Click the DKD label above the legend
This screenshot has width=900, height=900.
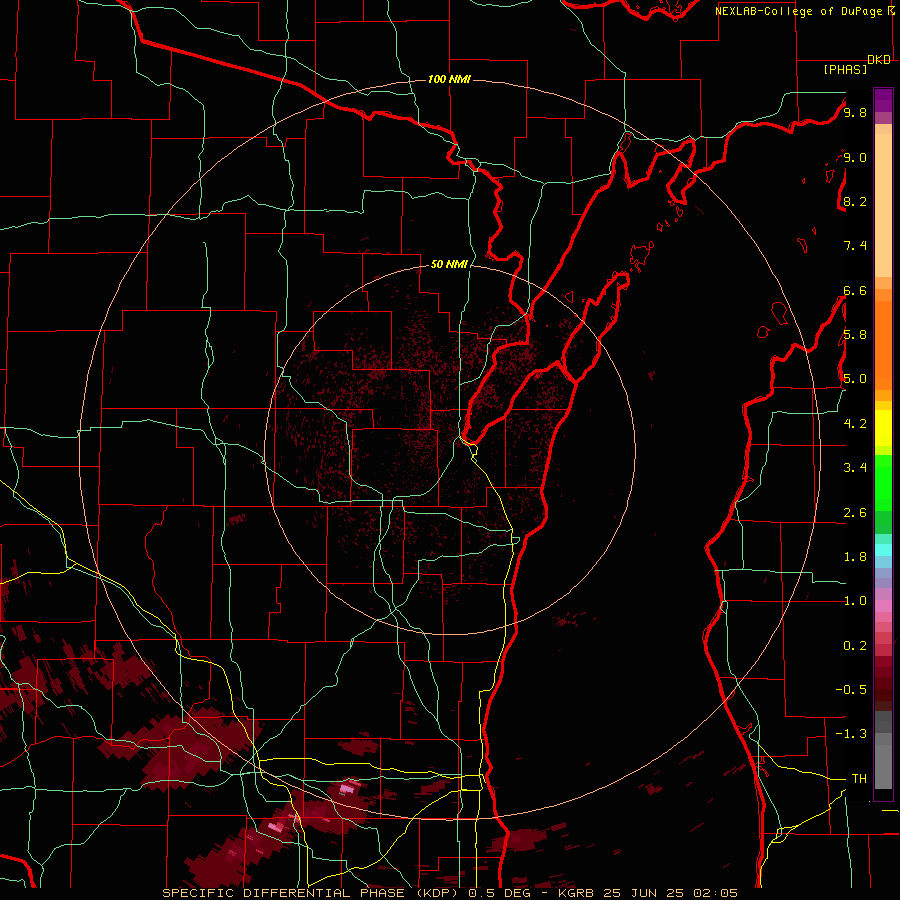[x=879, y=60]
